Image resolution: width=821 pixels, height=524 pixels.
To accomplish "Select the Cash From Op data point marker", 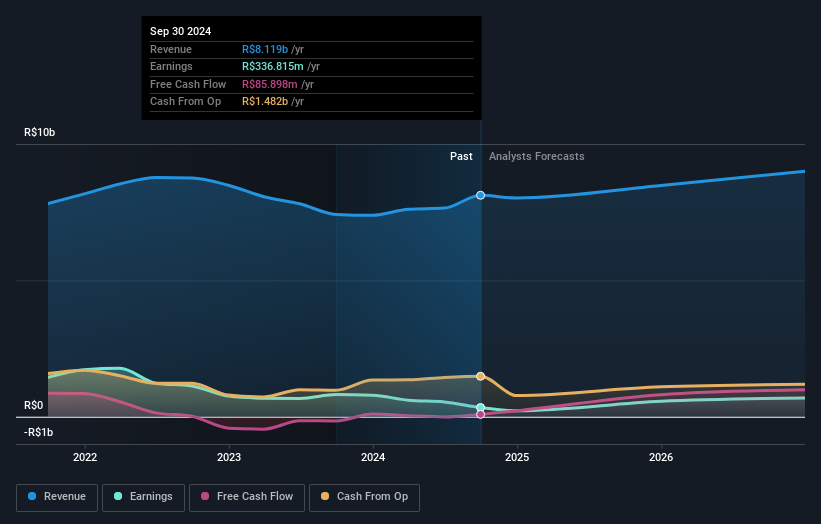I will coord(480,376).
